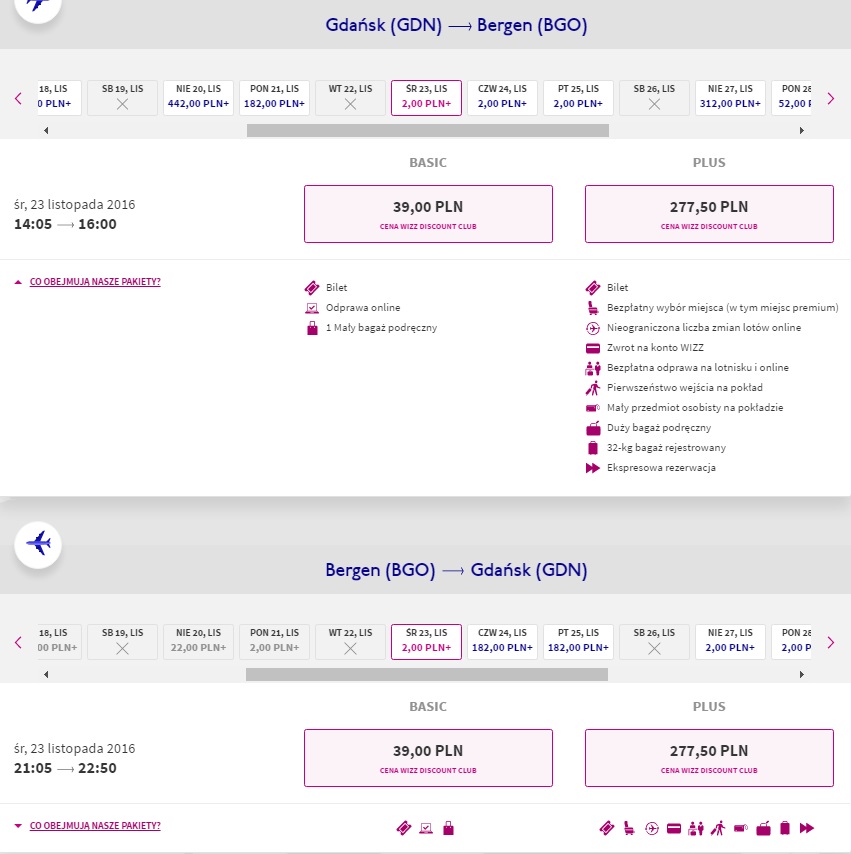Select outbound date ŚR 23, LIS

(427, 98)
